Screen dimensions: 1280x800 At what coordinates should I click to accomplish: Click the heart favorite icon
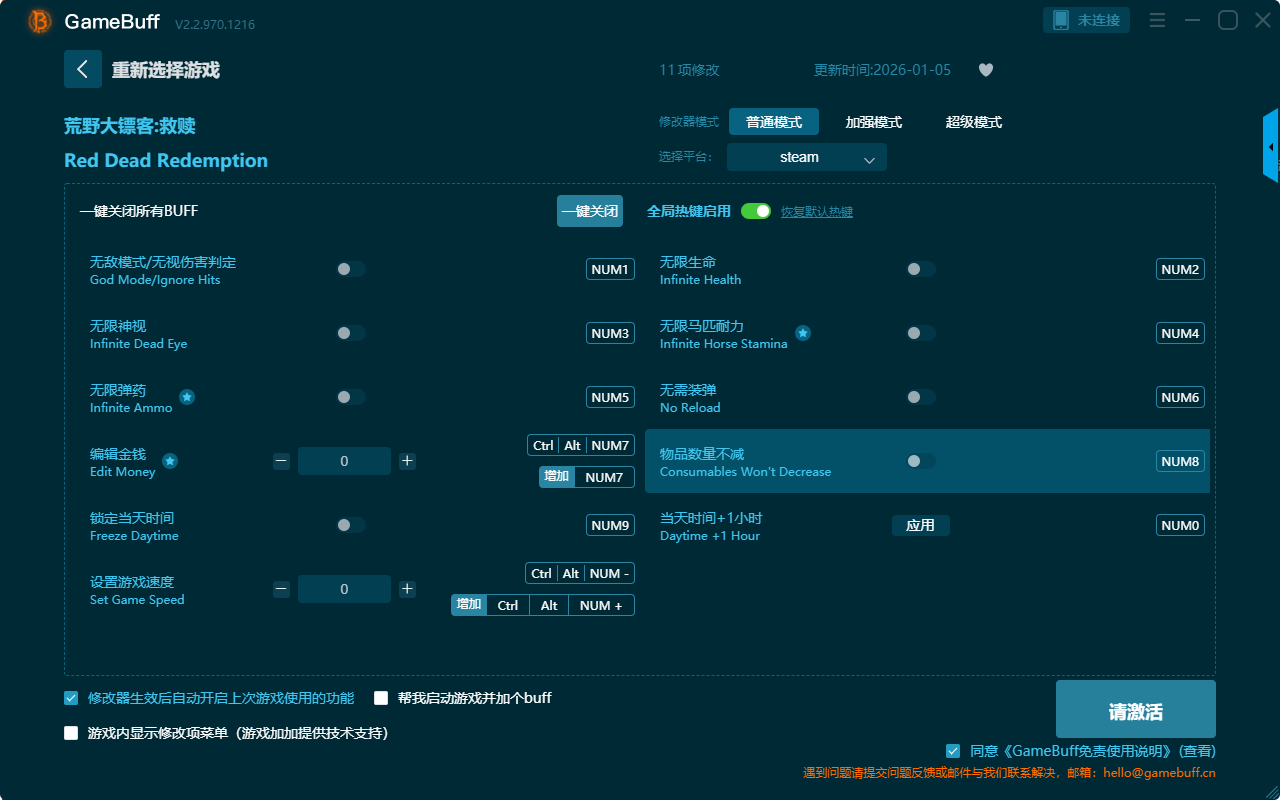[x=985, y=70]
